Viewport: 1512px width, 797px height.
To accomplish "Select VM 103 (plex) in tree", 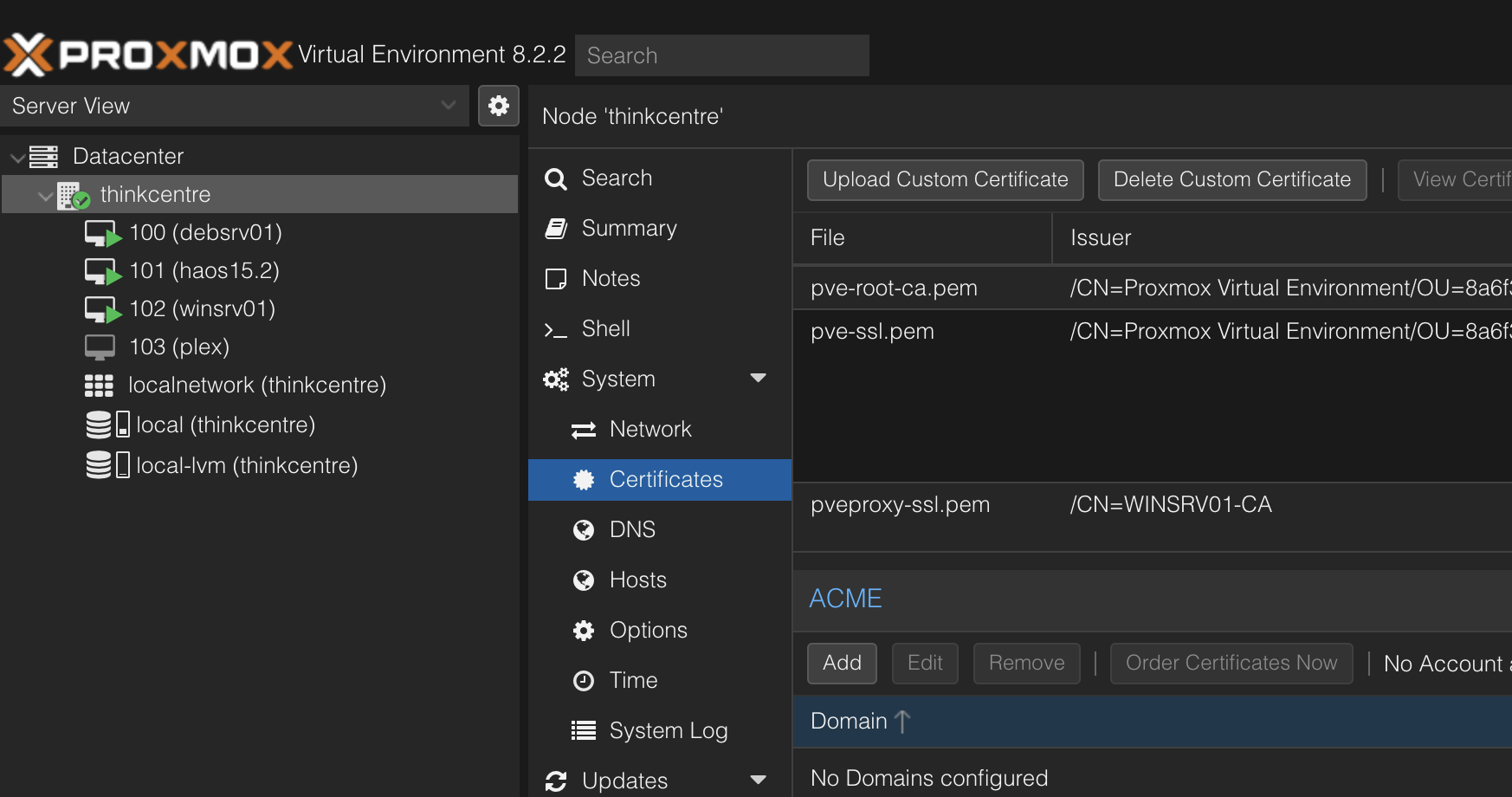I will pos(260,347).
